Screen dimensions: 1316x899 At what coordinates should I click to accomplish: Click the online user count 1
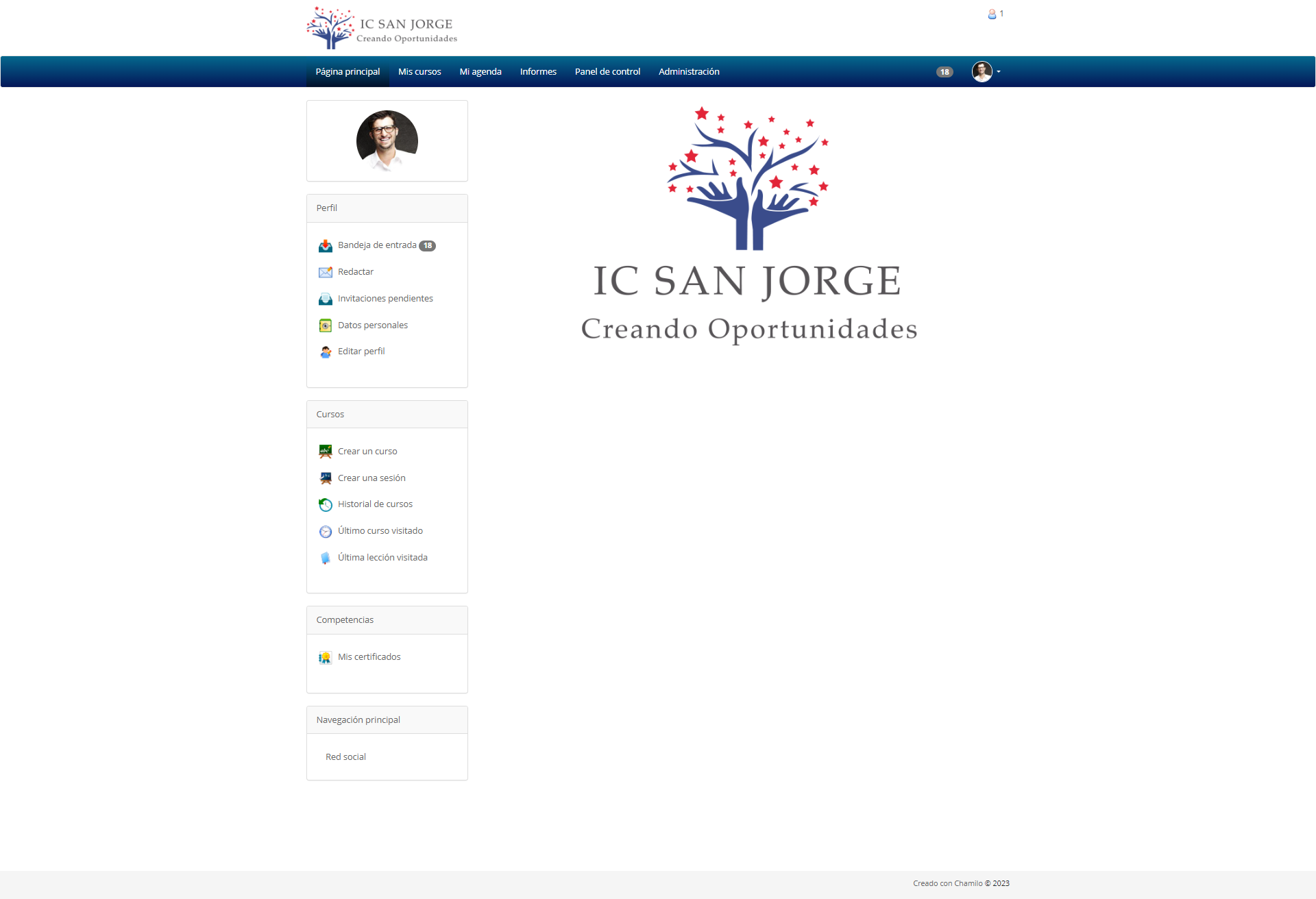tap(1001, 14)
